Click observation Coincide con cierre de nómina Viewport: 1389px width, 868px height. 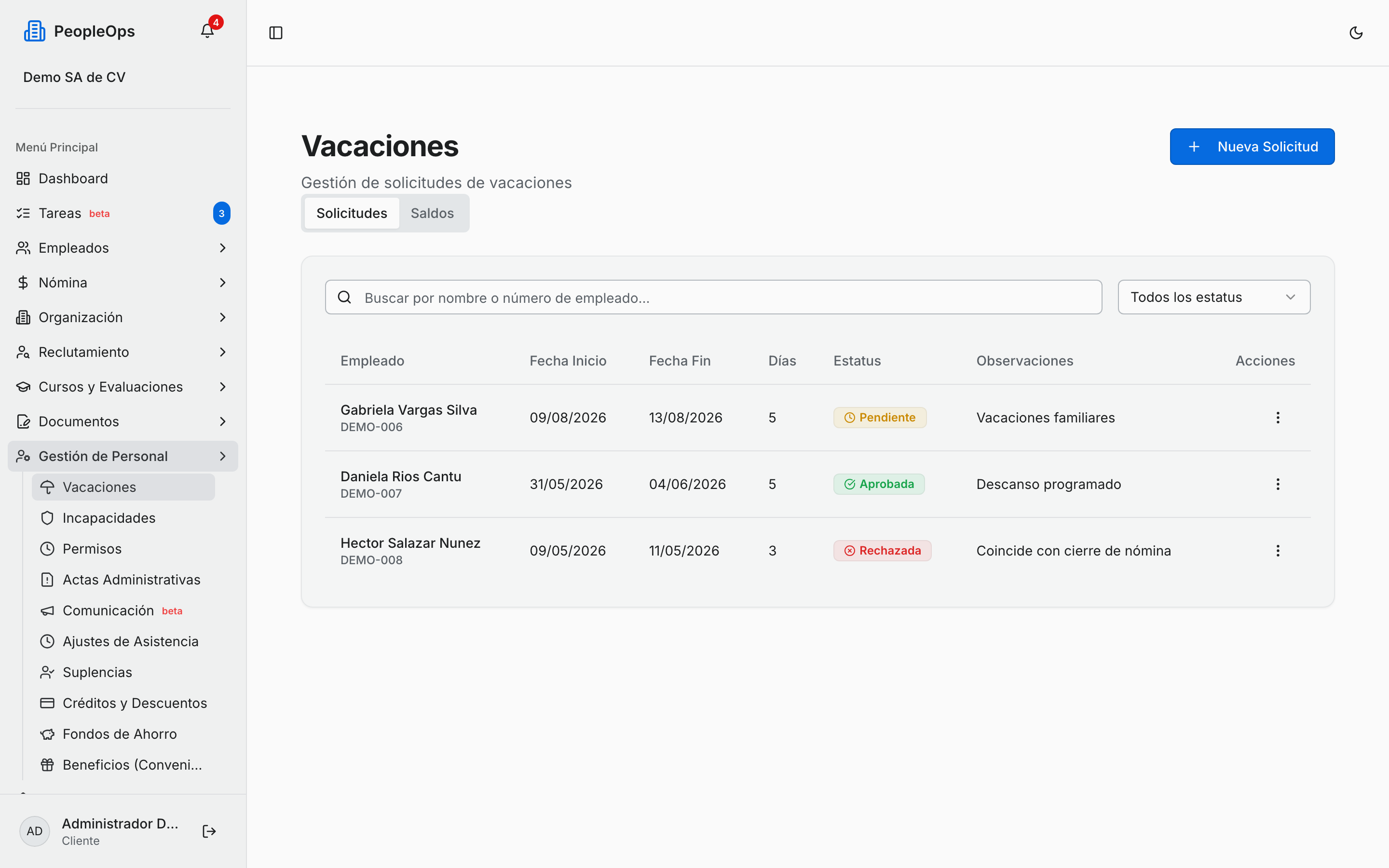click(x=1073, y=551)
